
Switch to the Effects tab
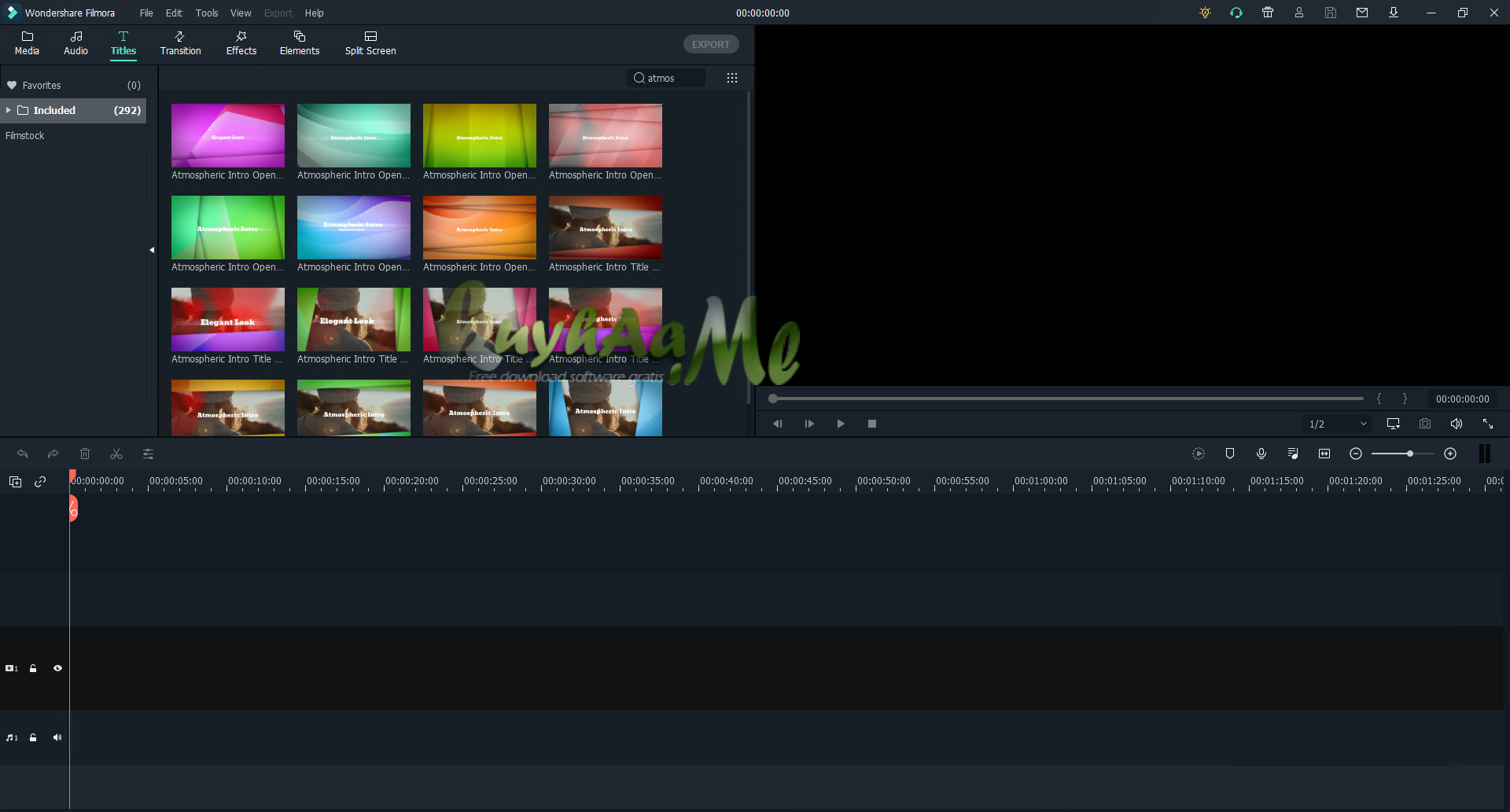[x=241, y=43]
